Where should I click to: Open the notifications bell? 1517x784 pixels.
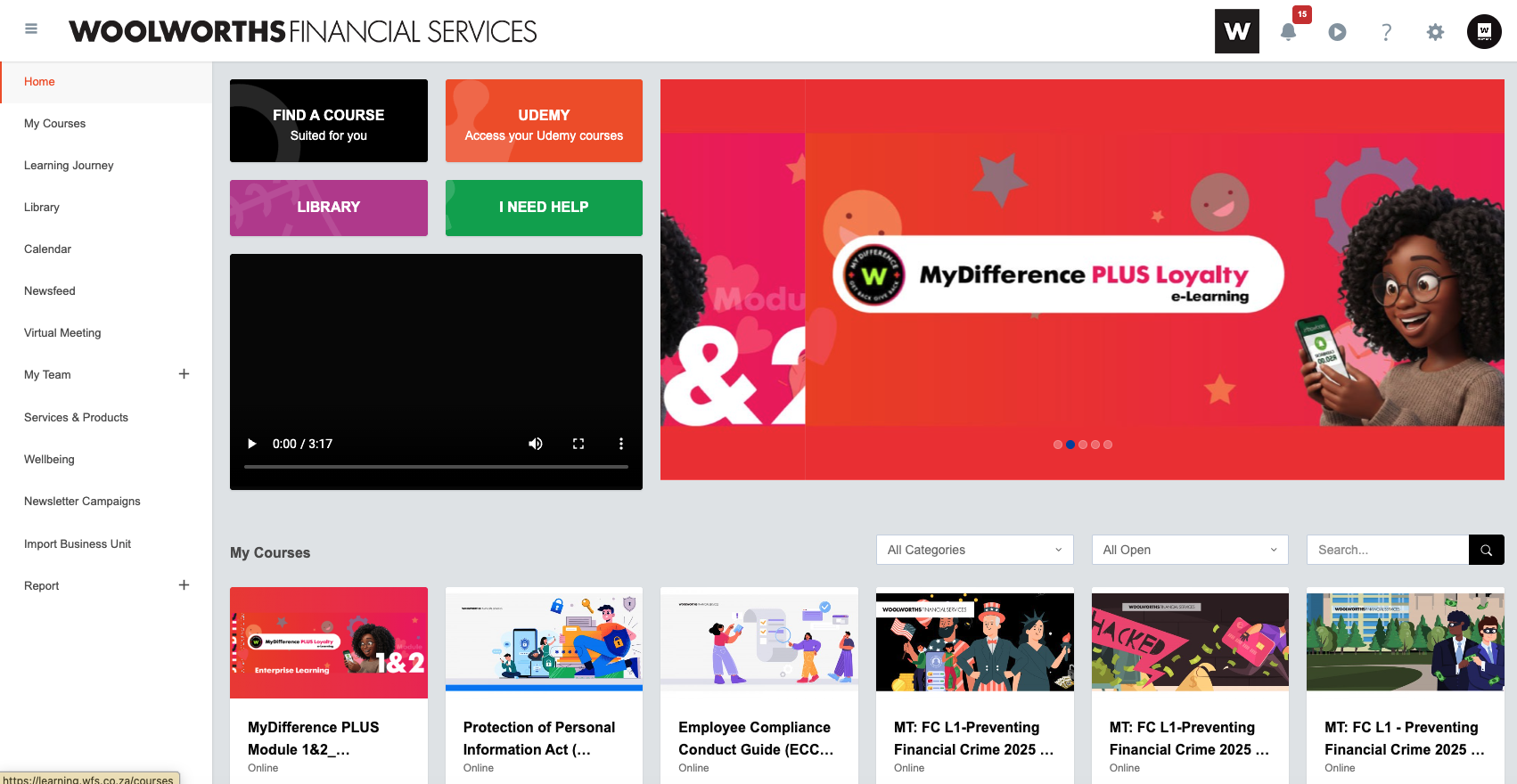pyautogui.click(x=1288, y=32)
